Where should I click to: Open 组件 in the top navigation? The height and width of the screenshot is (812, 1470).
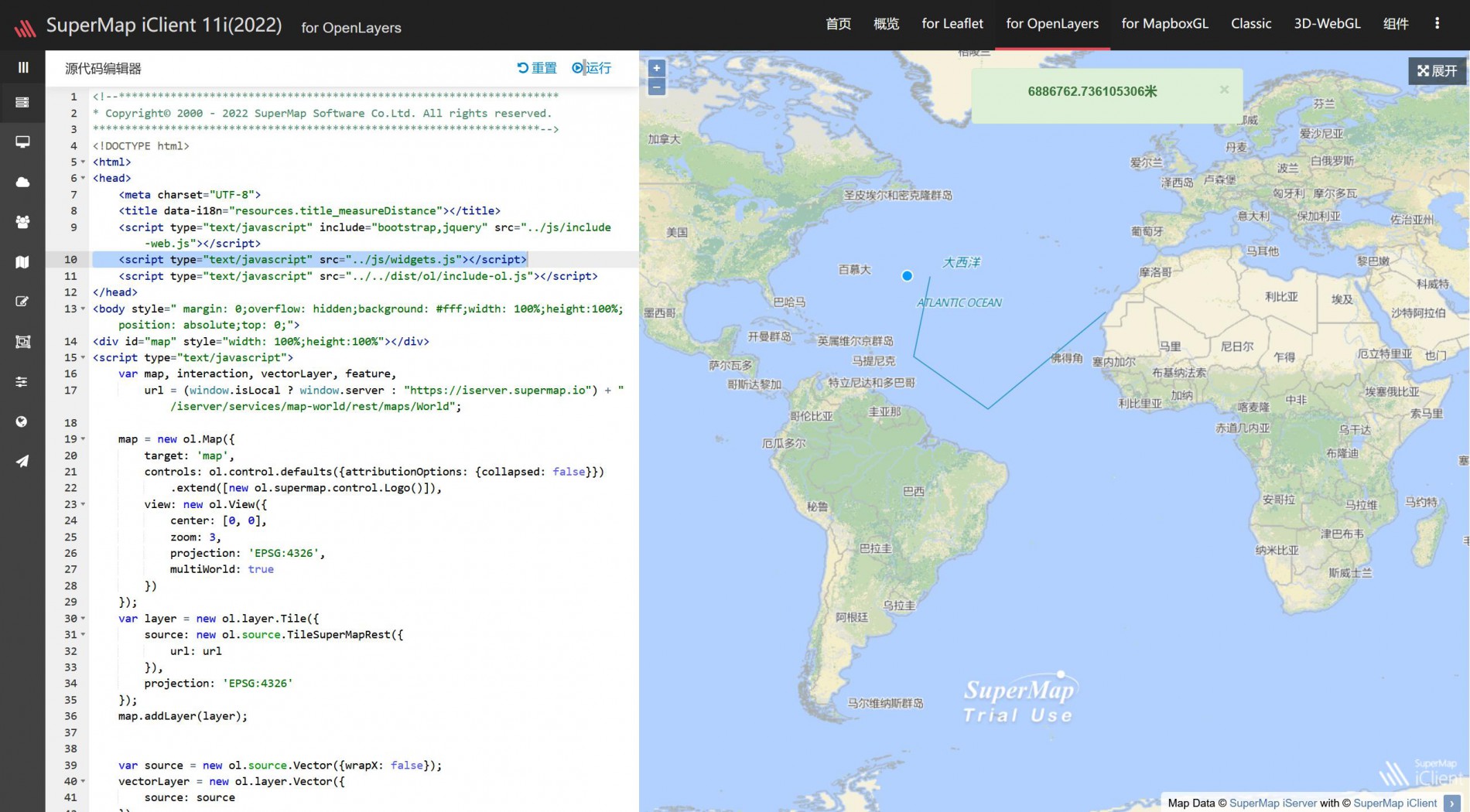1396,24
